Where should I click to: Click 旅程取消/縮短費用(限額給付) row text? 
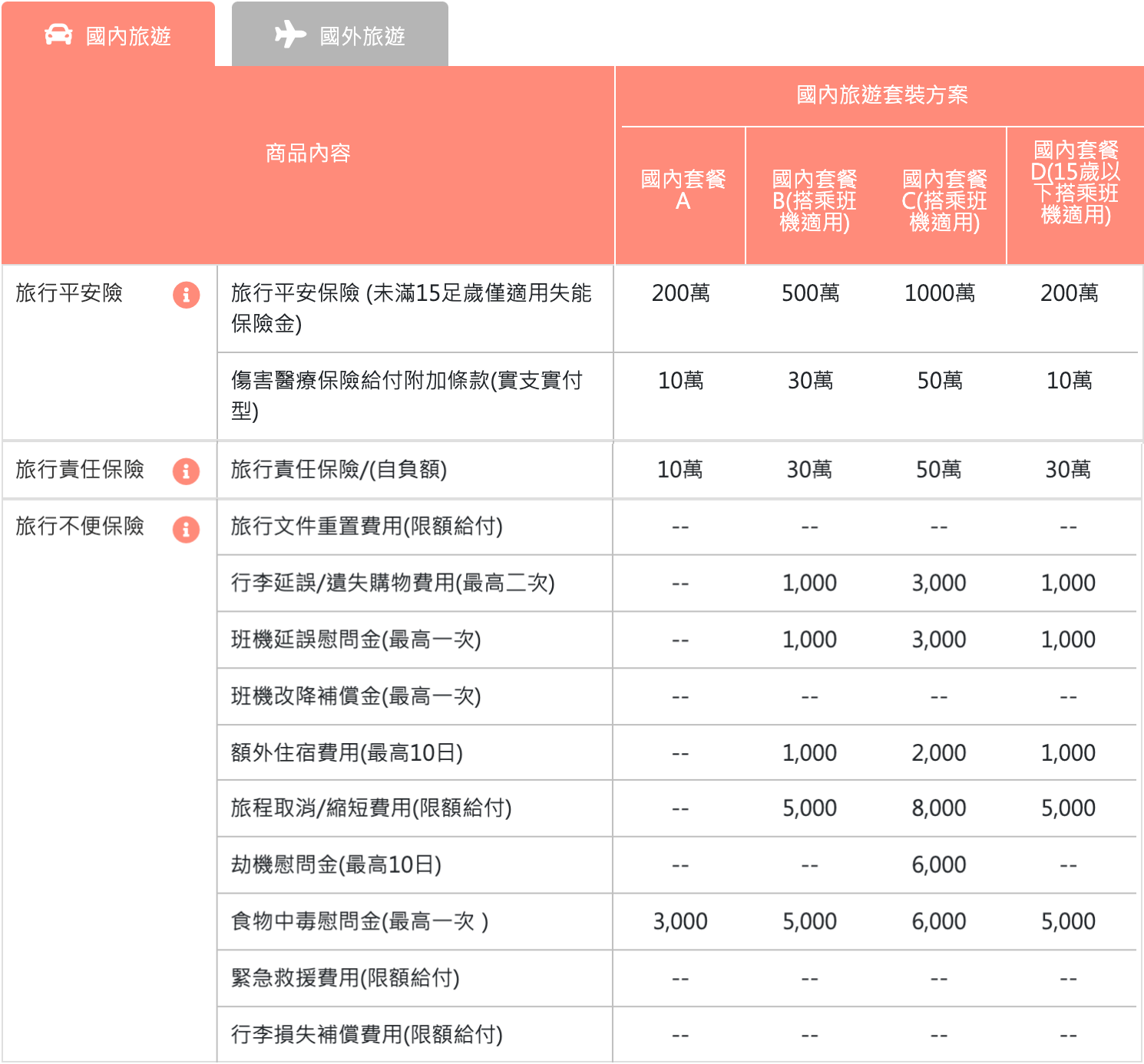(x=372, y=808)
